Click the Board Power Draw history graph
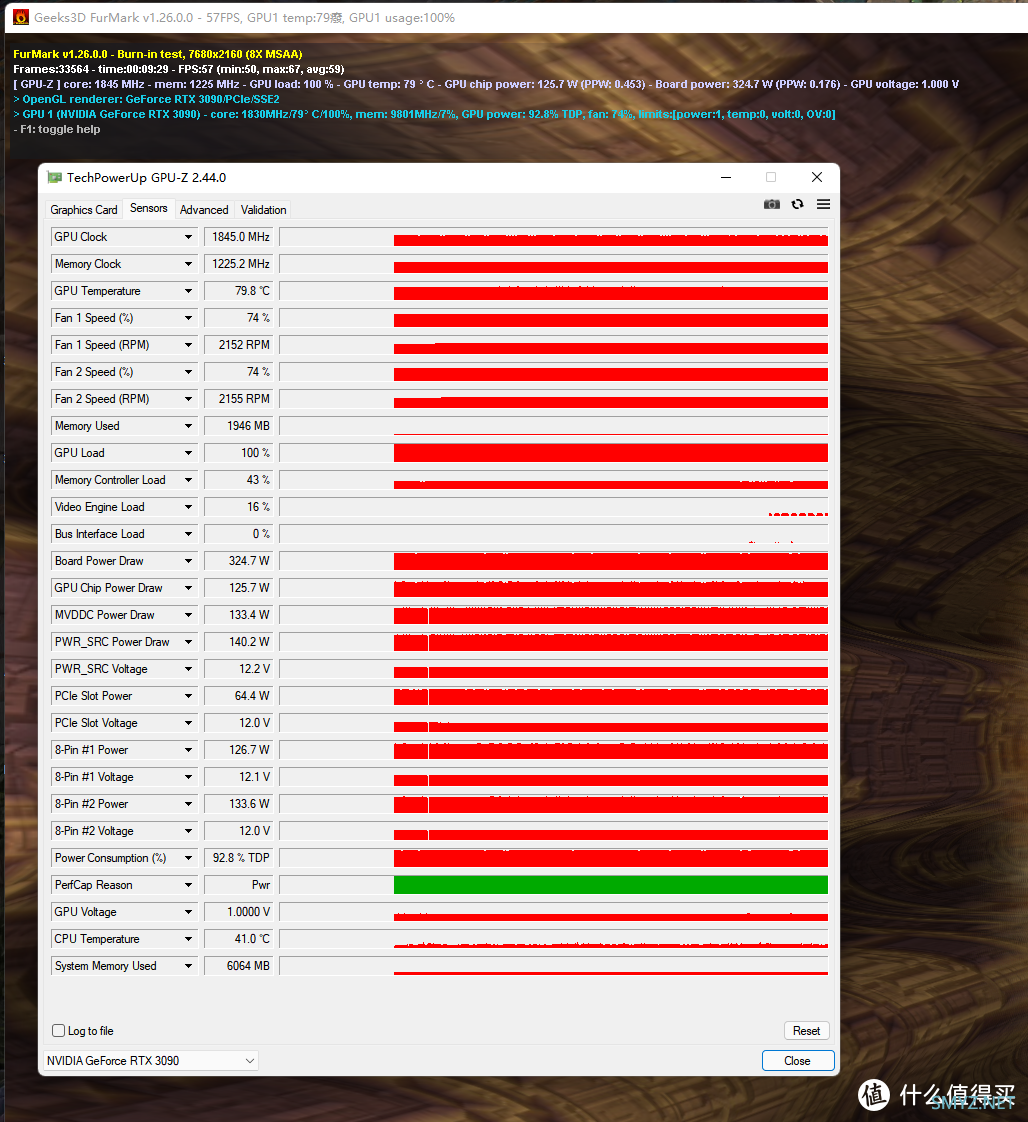Screen dimensions: 1028x1122 554,561
